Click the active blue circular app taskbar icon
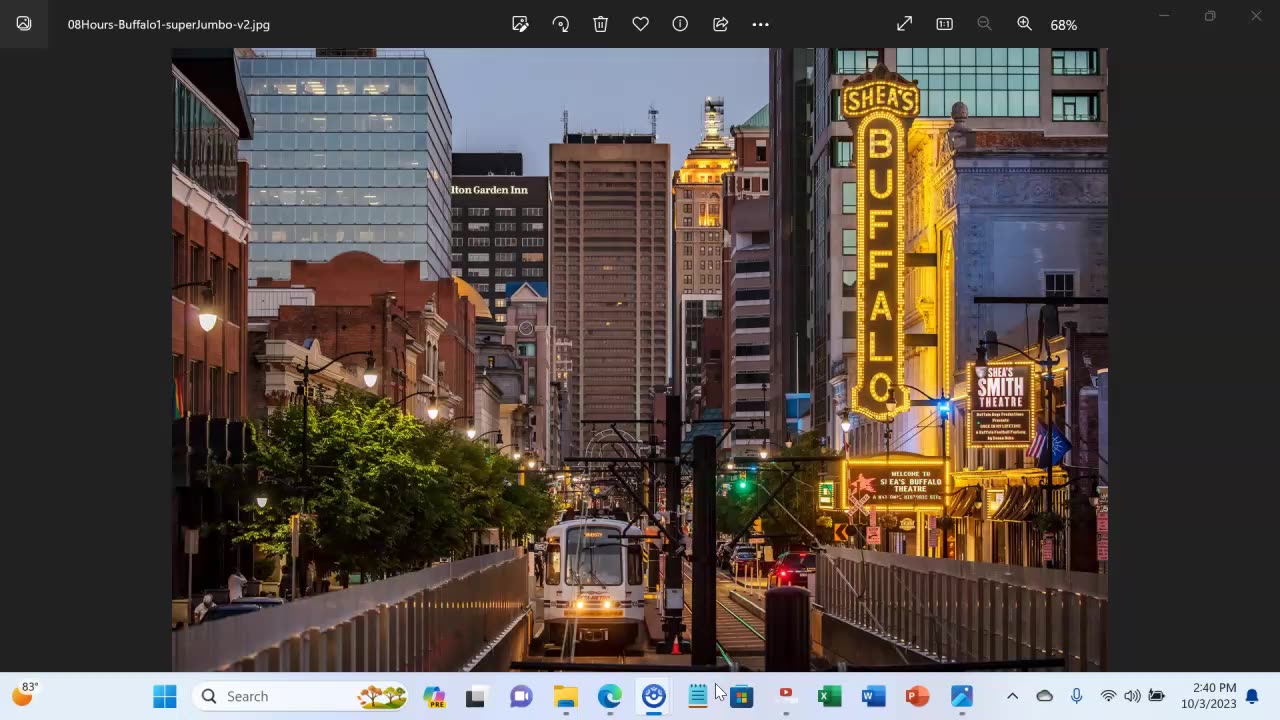Image resolution: width=1280 pixels, height=720 pixels. [654, 696]
